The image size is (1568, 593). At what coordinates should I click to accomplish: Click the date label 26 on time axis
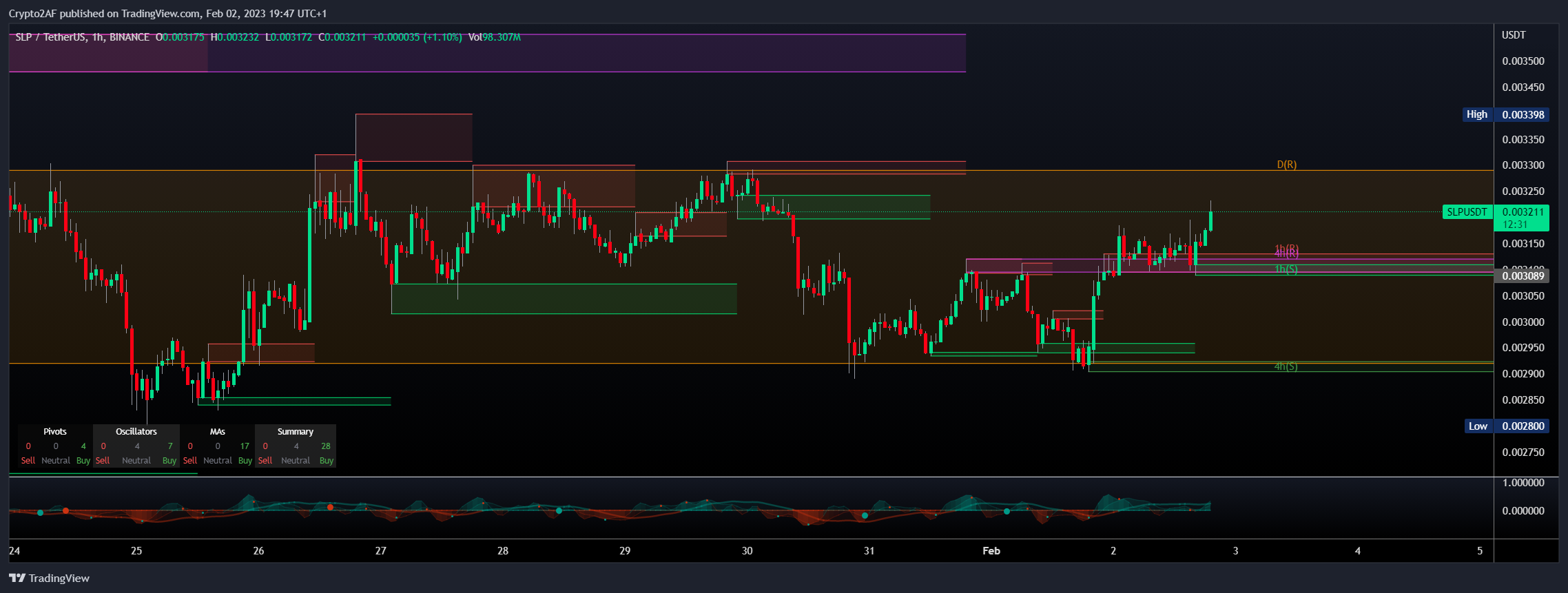(x=258, y=551)
